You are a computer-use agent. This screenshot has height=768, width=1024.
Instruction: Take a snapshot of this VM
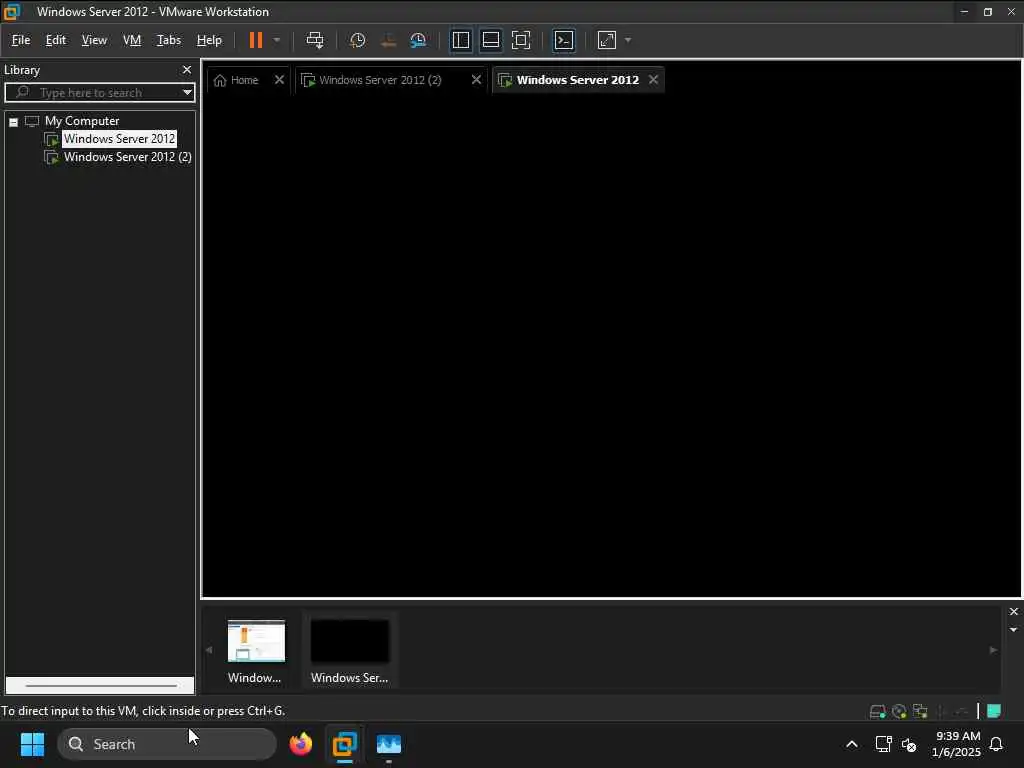click(x=357, y=40)
